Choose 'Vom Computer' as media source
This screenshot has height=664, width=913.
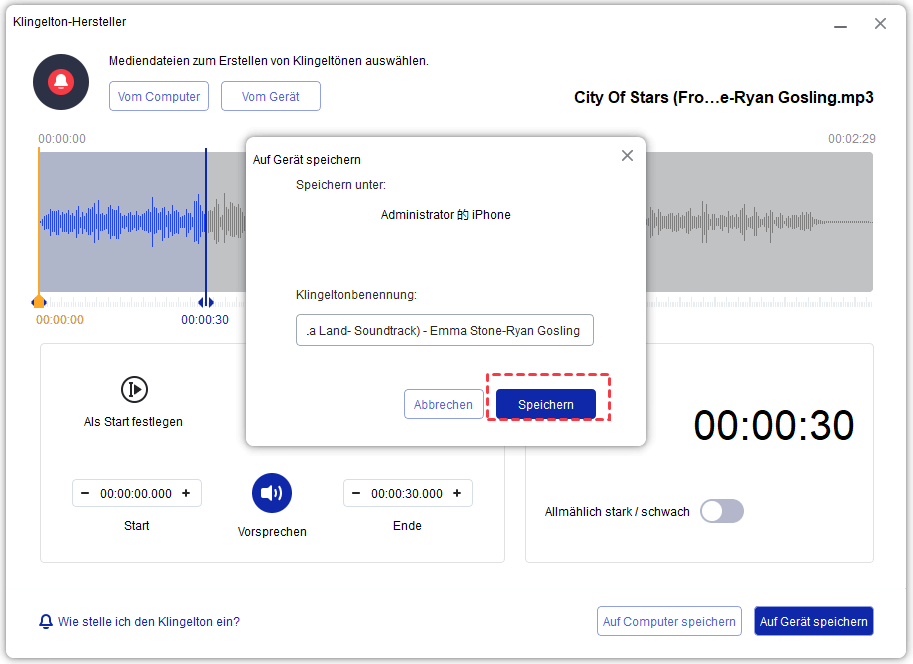159,96
